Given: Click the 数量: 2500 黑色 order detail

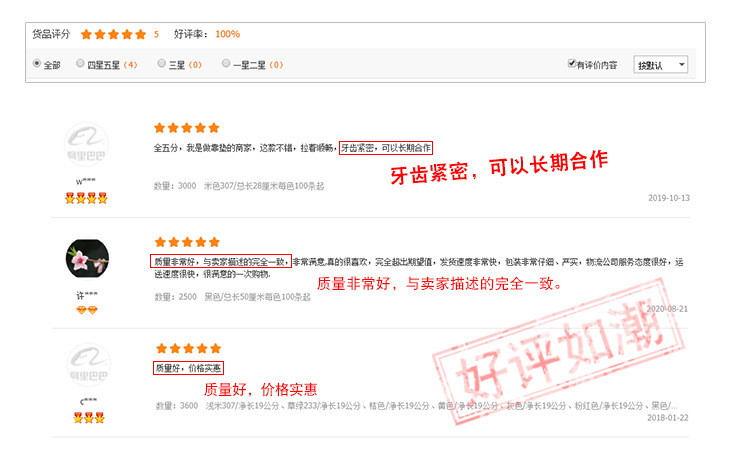Looking at the screenshot, I should click(232, 297).
